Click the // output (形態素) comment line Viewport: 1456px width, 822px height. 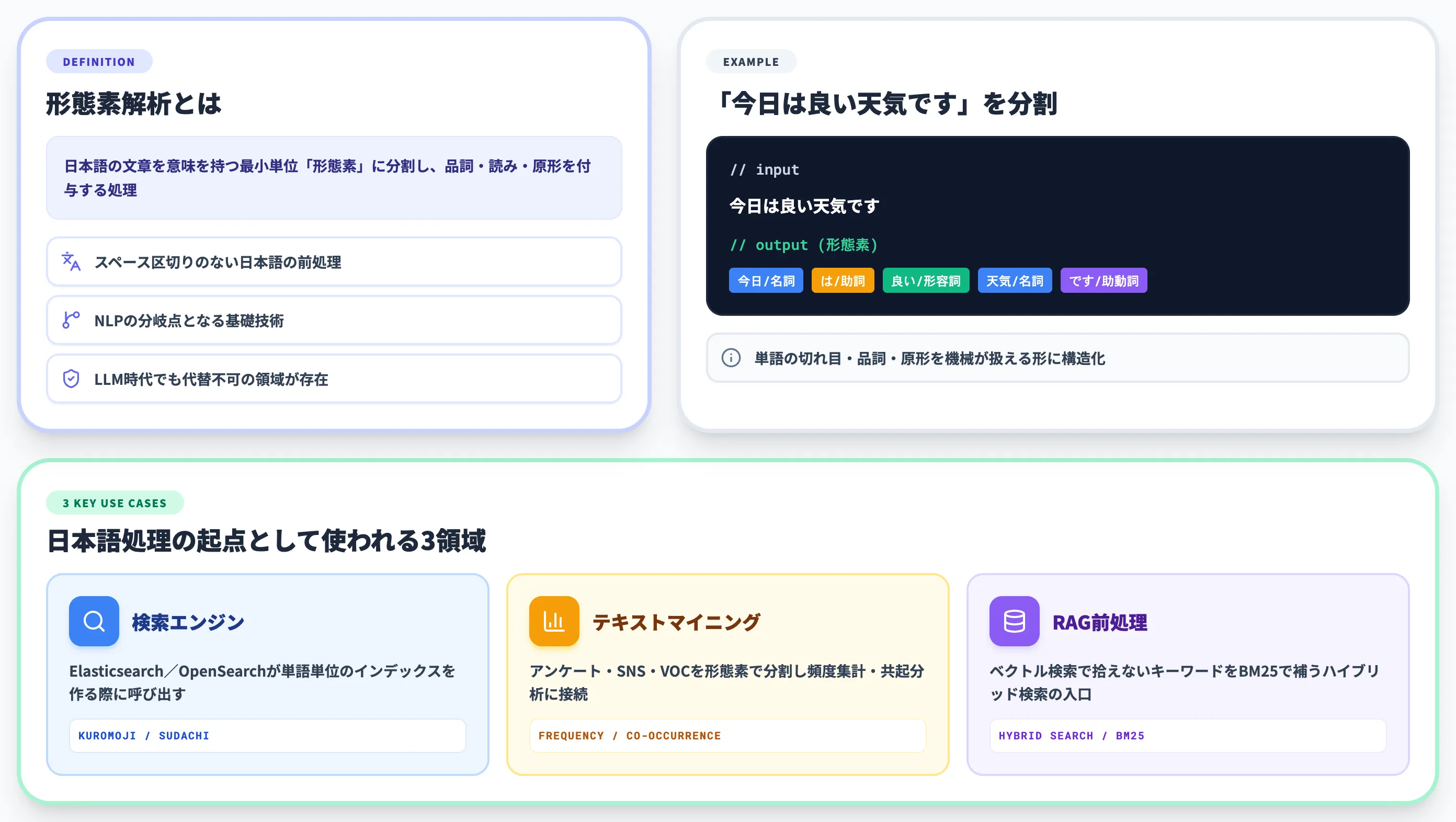click(804, 245)
